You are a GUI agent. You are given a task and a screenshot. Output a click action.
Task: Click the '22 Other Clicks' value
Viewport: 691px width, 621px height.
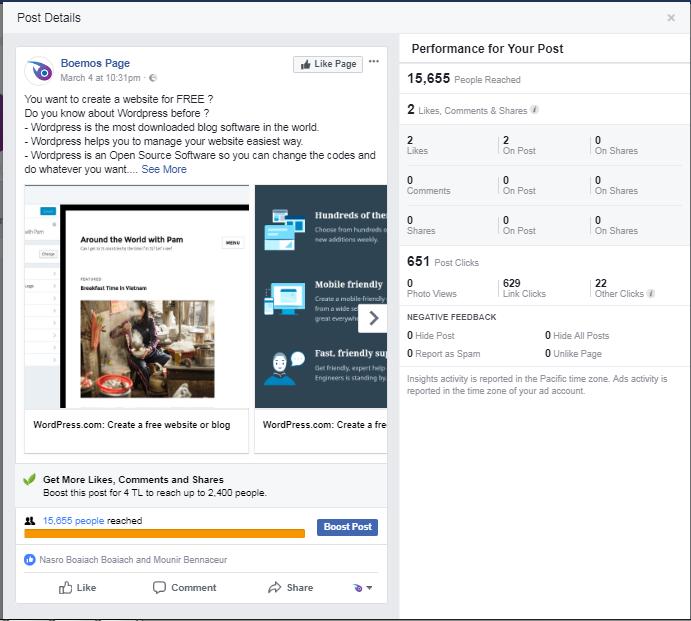(x=619, y=288)
